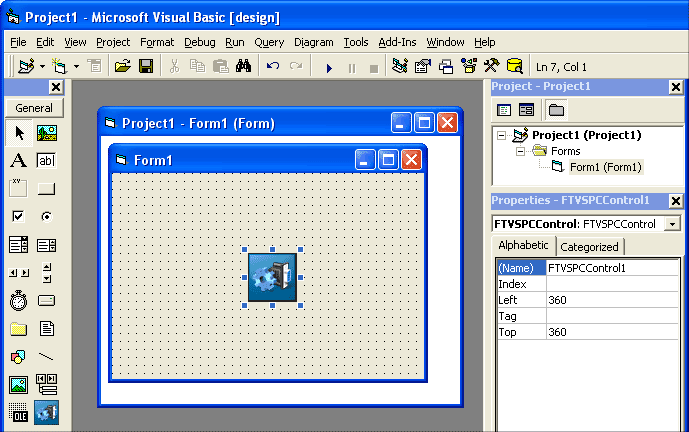This screenshot has height=432, width=689.
Task: Select the FileListBox control tool
Action: tap(47, 329)
